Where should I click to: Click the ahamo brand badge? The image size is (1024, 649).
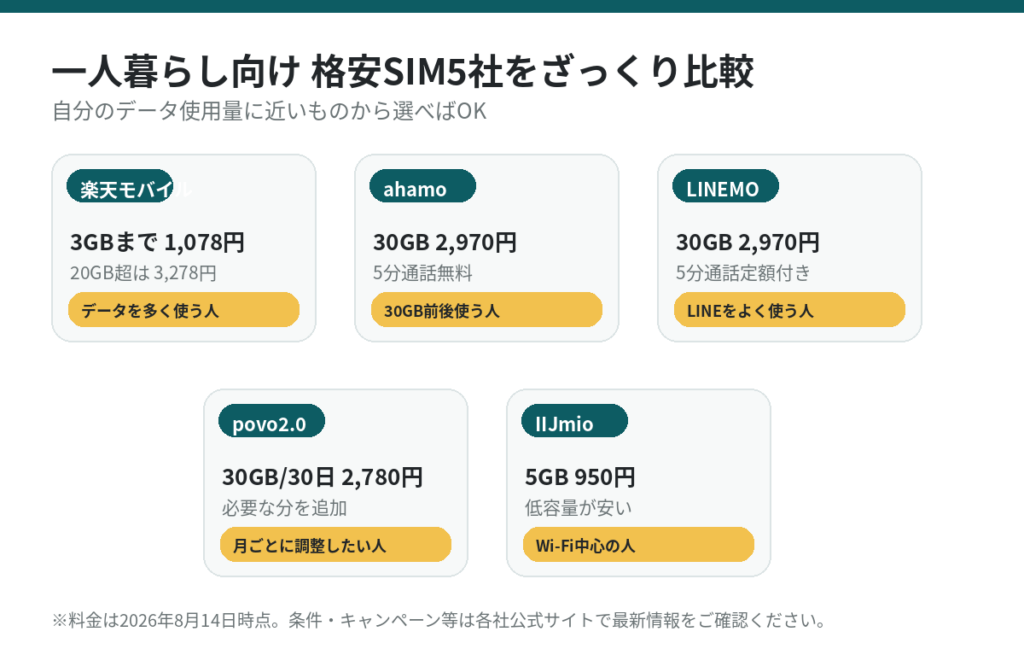click(423, 186)
